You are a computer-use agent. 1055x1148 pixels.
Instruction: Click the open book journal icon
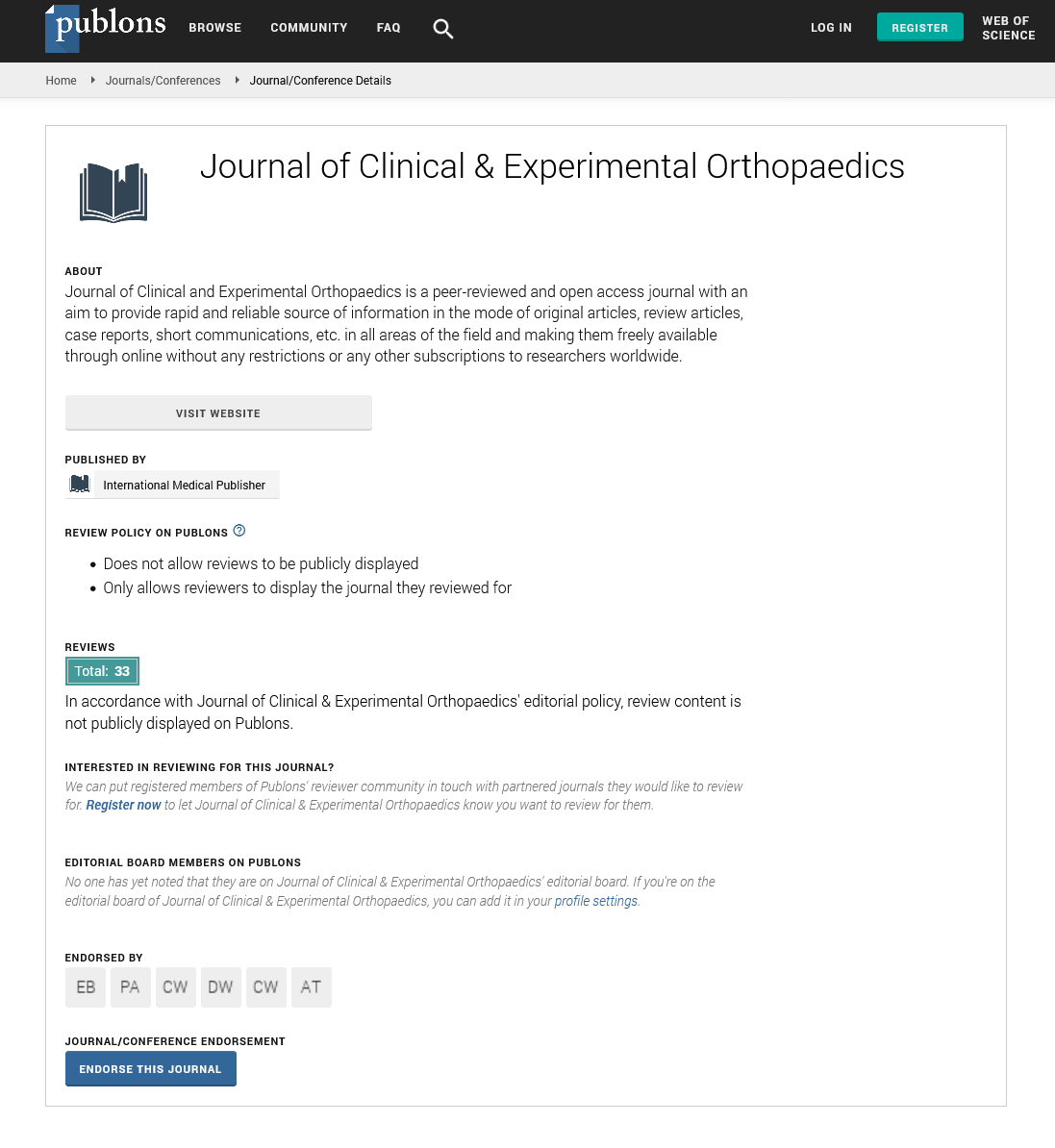coord(113,192)
